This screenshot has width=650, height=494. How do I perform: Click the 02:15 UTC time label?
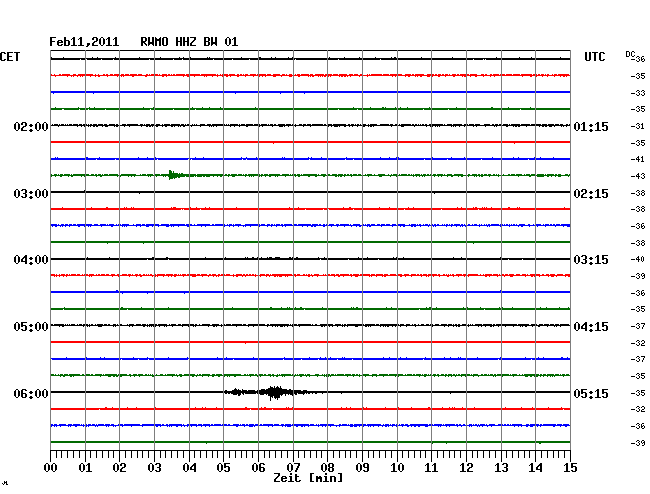pyautogui.click(x=591, y=194)
